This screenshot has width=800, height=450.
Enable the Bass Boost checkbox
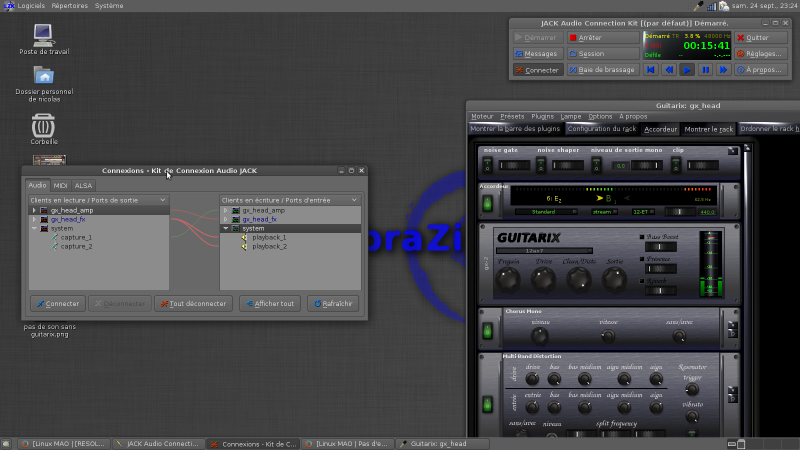pyautogui.click(x=642, y=237)
